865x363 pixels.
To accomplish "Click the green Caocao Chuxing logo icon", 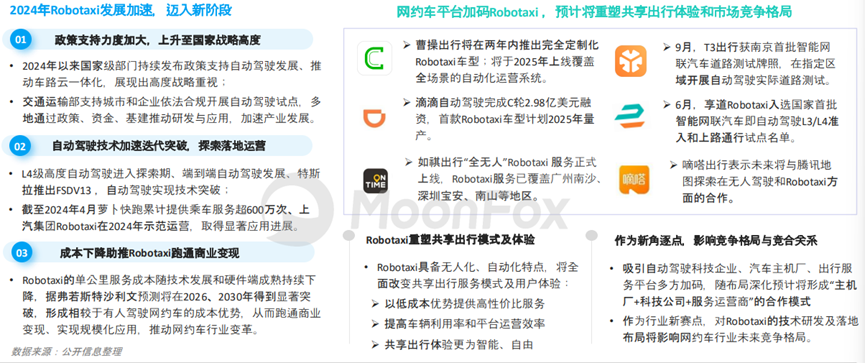I will coord(375,58).
